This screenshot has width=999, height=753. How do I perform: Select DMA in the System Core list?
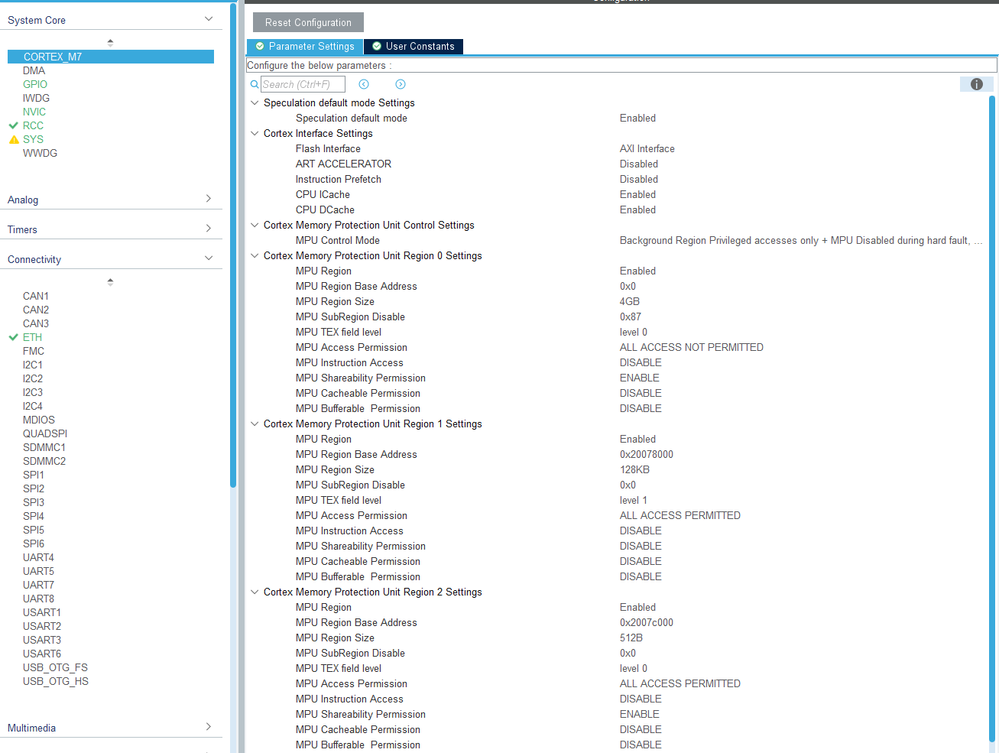pos(33,70)
